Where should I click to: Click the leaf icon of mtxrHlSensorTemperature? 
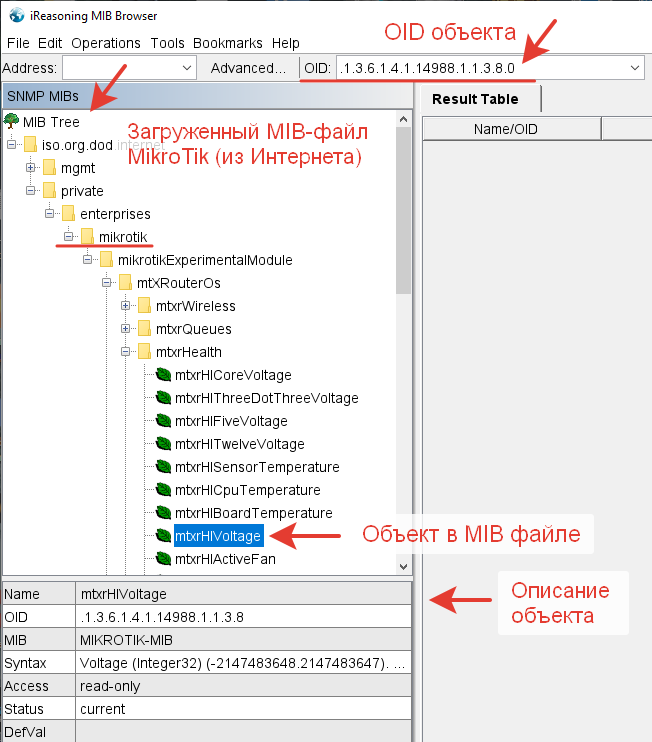click(x=163, y=467)
